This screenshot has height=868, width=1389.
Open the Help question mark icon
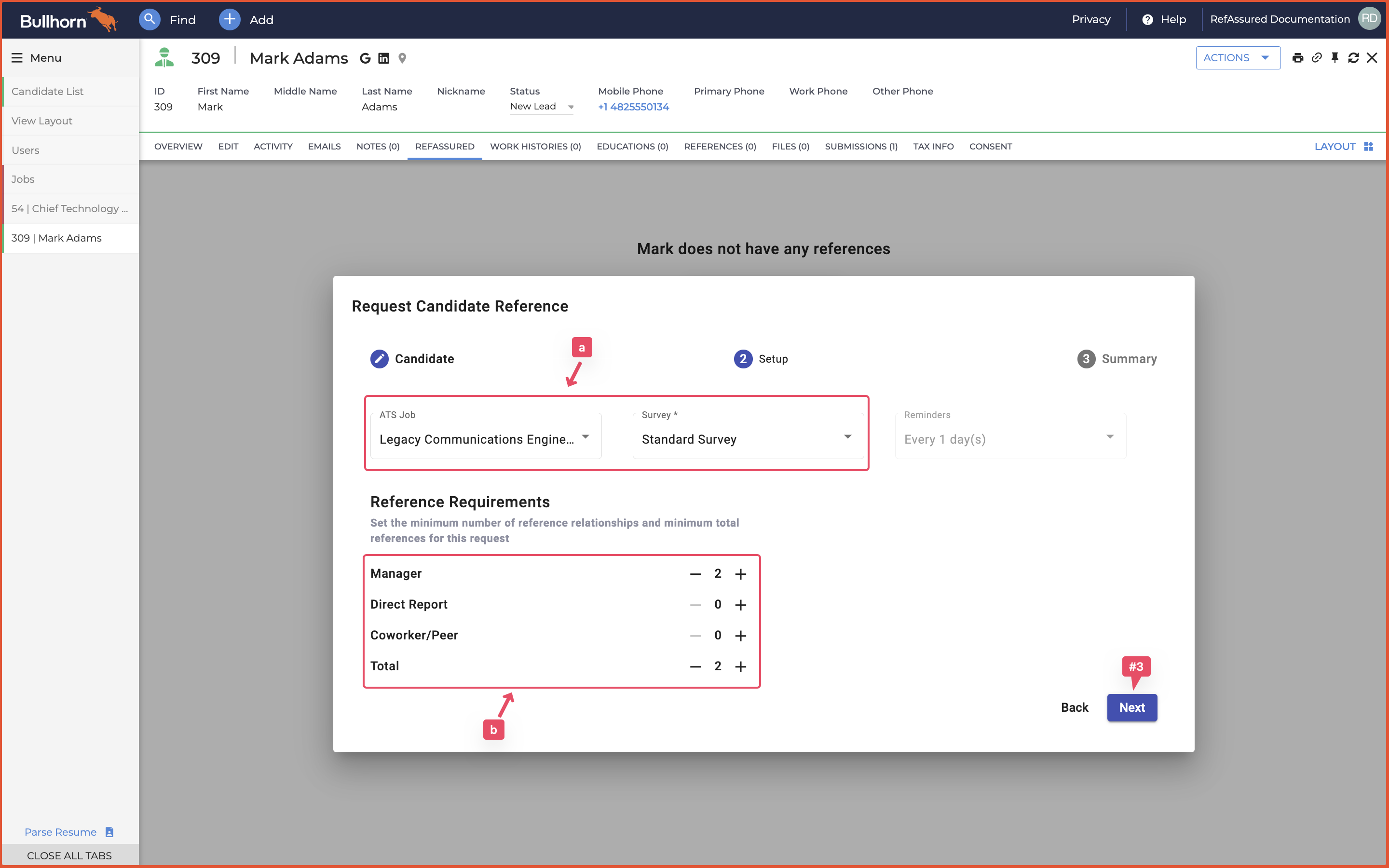1147,19
